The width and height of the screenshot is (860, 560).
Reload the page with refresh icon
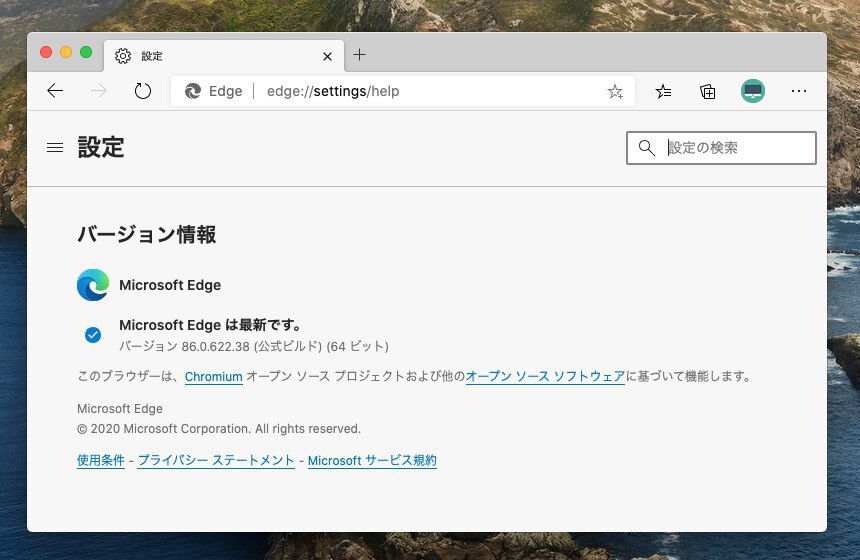pos(143,90)
